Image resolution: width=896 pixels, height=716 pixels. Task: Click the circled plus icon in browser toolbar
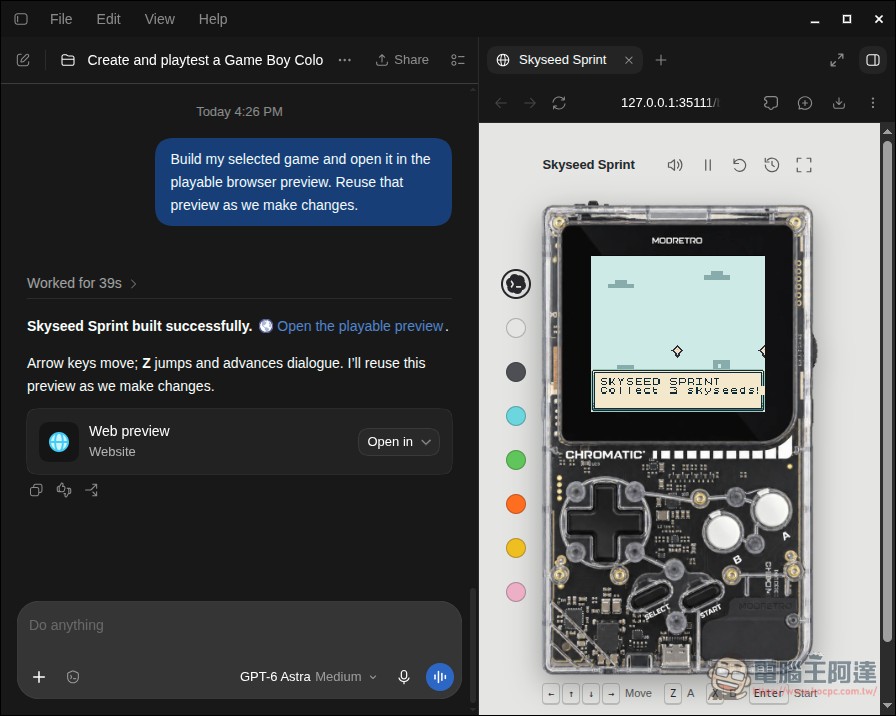(805, 103)
